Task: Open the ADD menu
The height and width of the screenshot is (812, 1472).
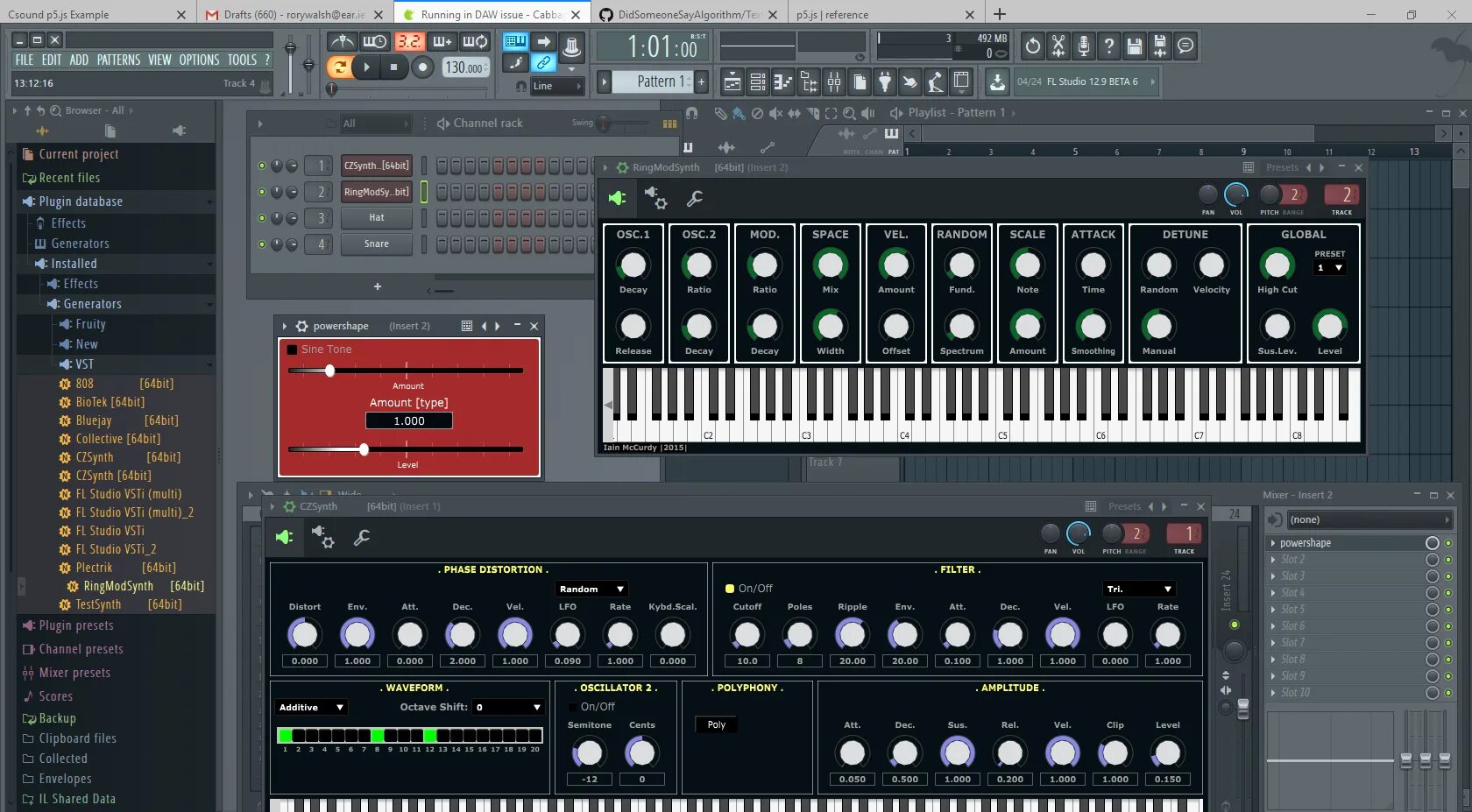Action: 79,60
